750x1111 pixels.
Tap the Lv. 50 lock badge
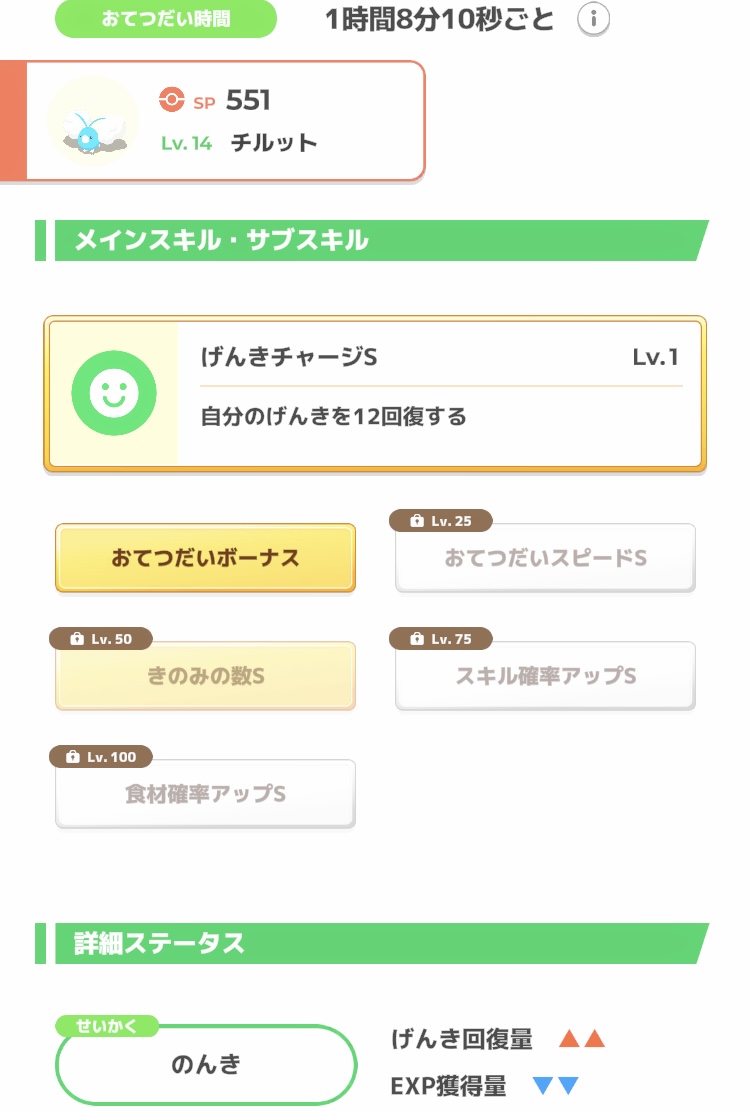tap(100, 639)
